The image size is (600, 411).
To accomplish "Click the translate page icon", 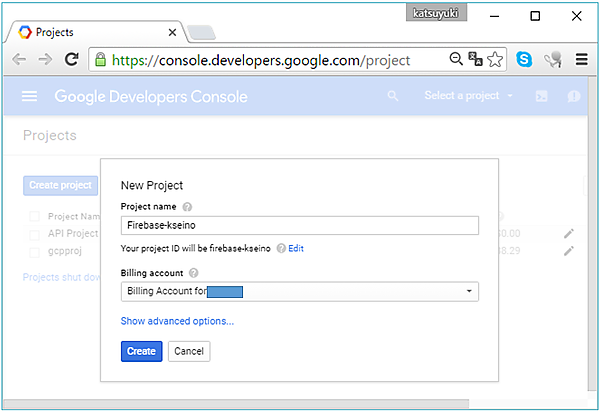I will click(x=475, y=59).
